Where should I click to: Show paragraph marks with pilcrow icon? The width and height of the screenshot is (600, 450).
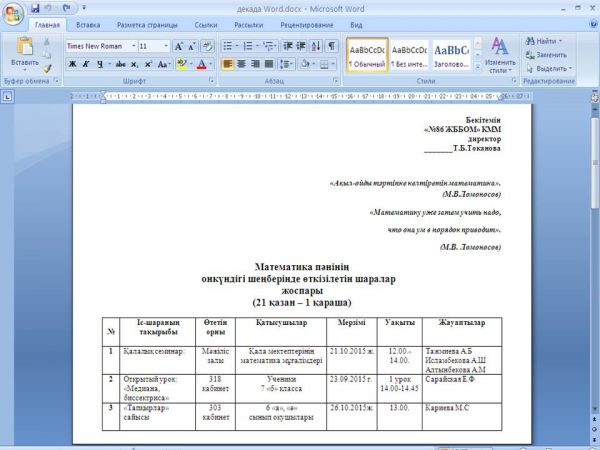point(331,46)
